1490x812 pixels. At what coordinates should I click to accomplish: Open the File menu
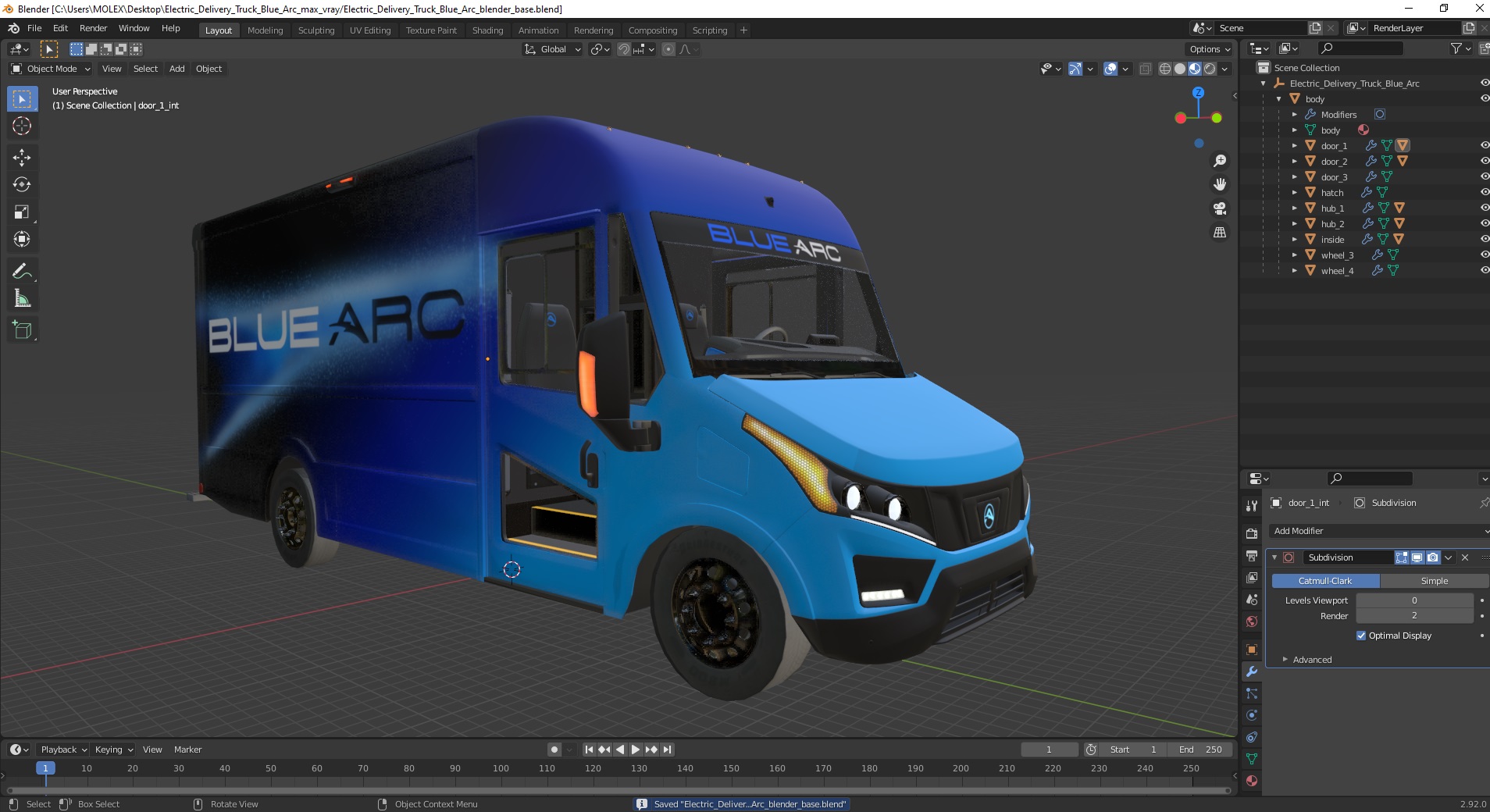(x=34, y=28)
